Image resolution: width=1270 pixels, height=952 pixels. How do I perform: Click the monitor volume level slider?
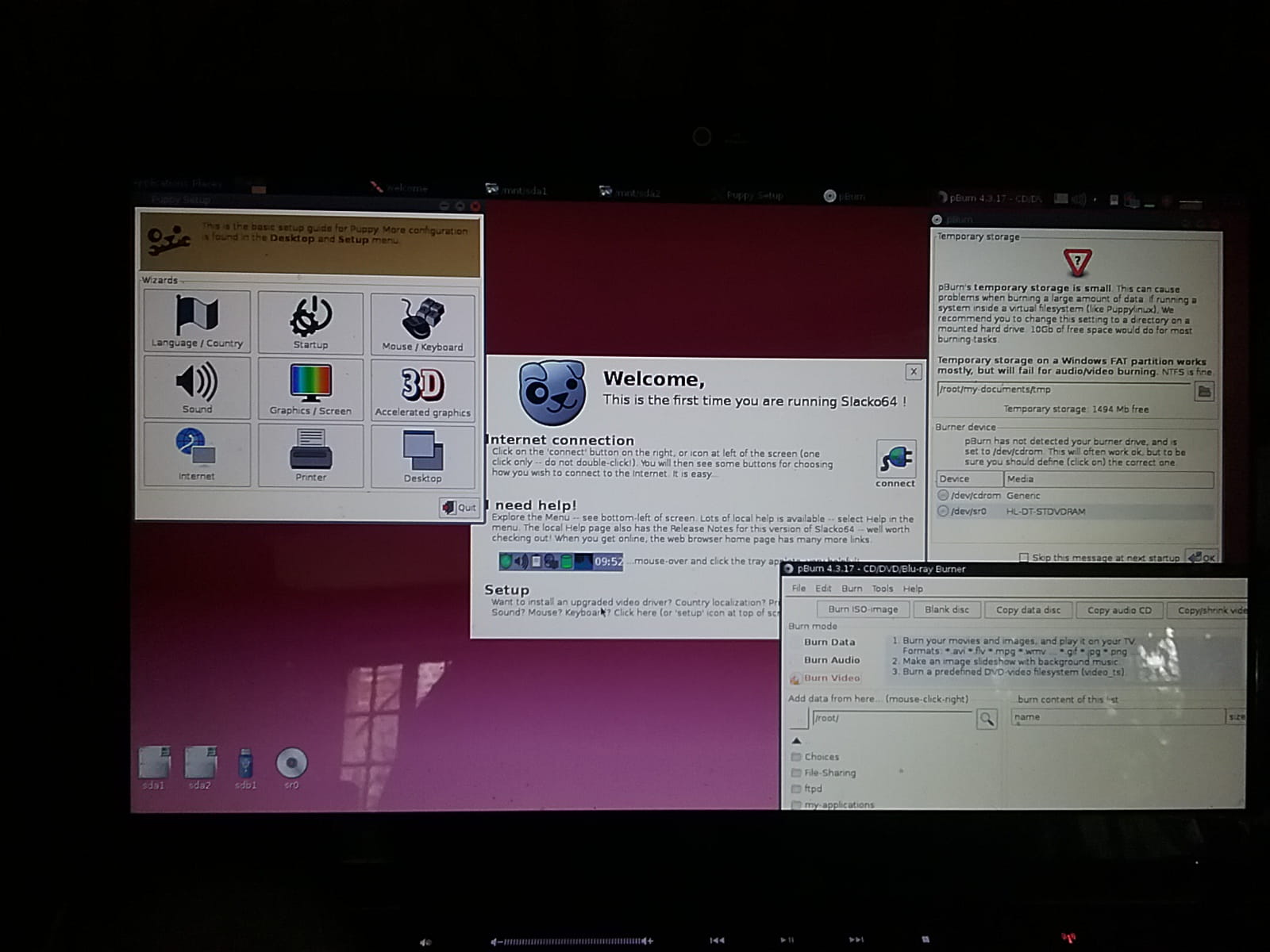tap(571, 942)
